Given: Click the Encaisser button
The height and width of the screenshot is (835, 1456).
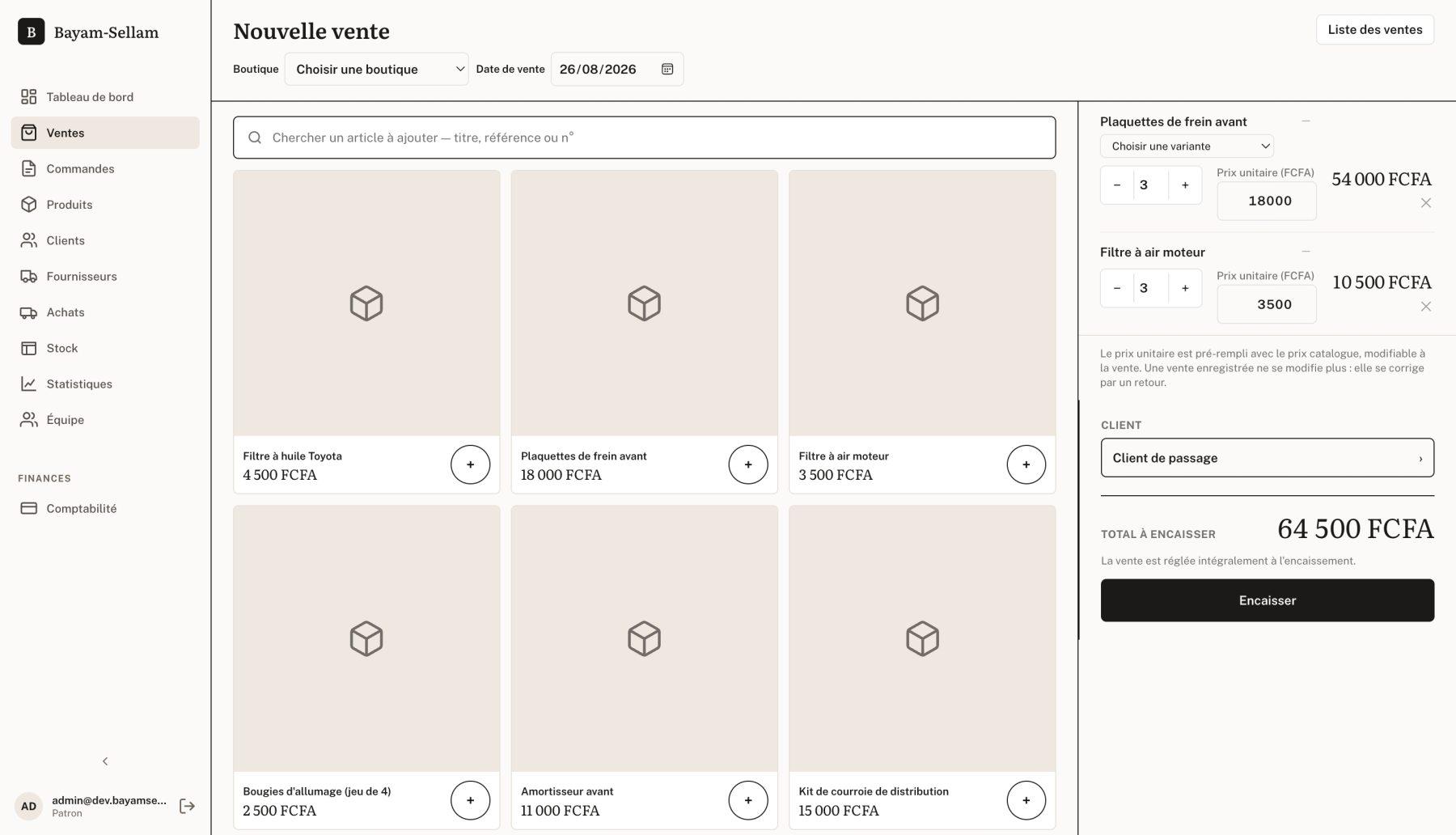Looking at the screenshot, I should [x=1268, y=600].
